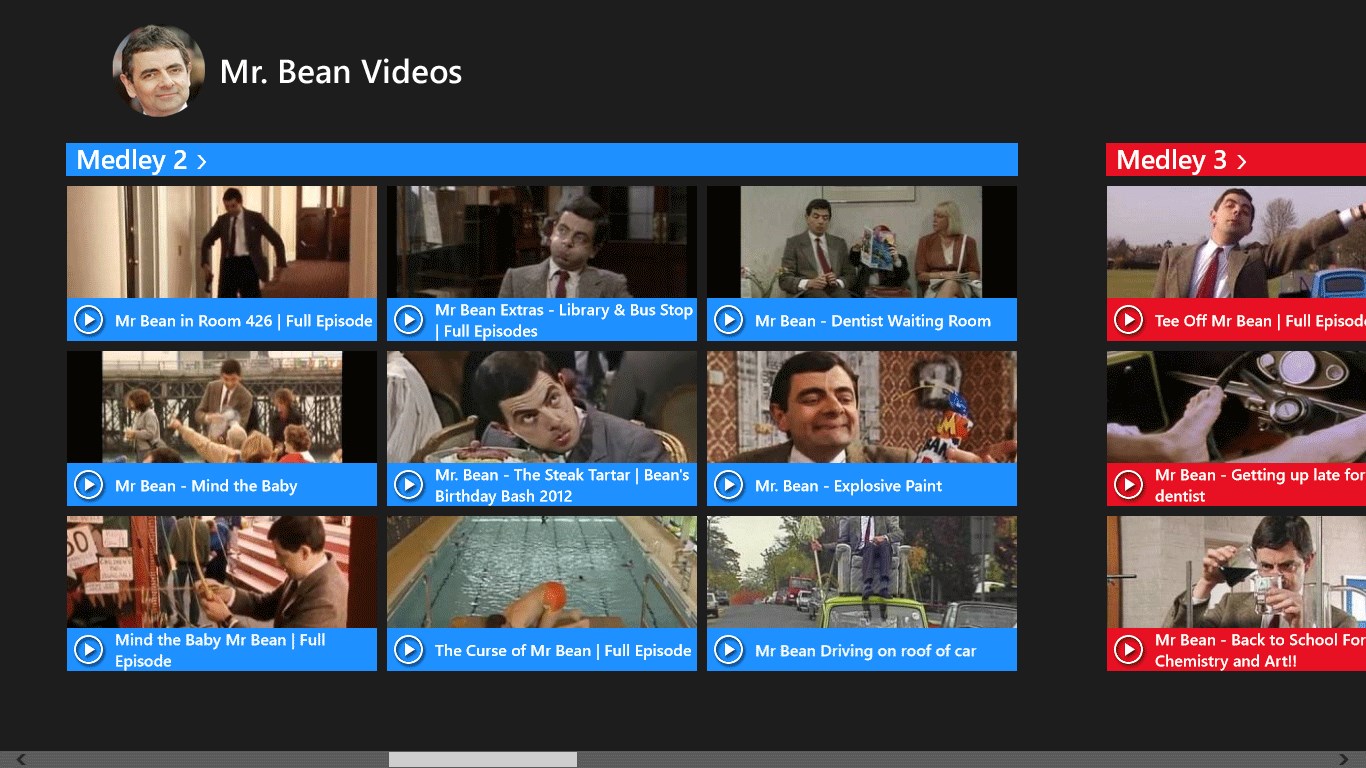This screenshot has width=1366, height=768.
Task: Open swimming pool thumbnail of Curse of Mr Bean
Action: tap(542, 572)
